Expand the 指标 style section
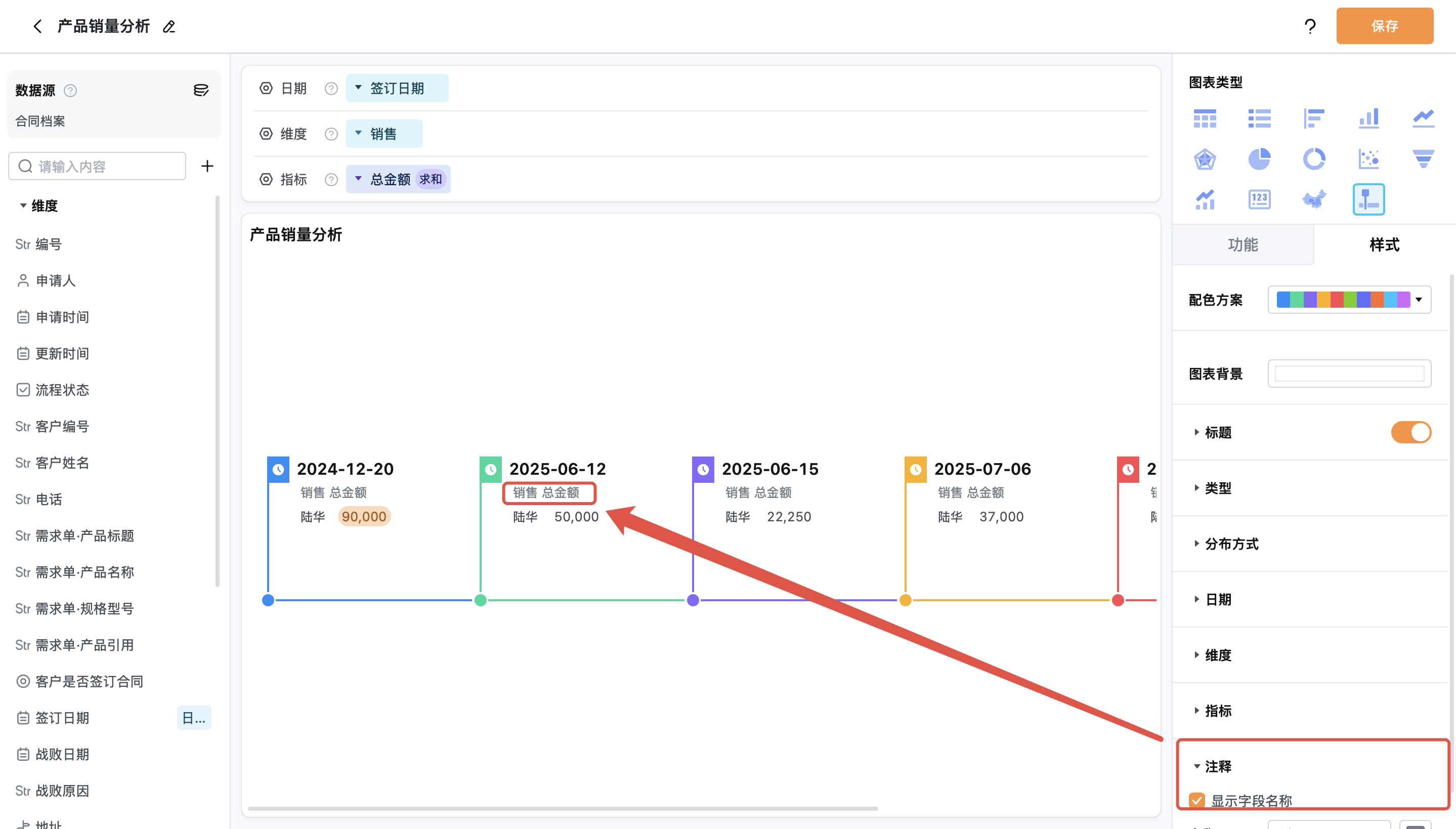 pos(1196,711)
